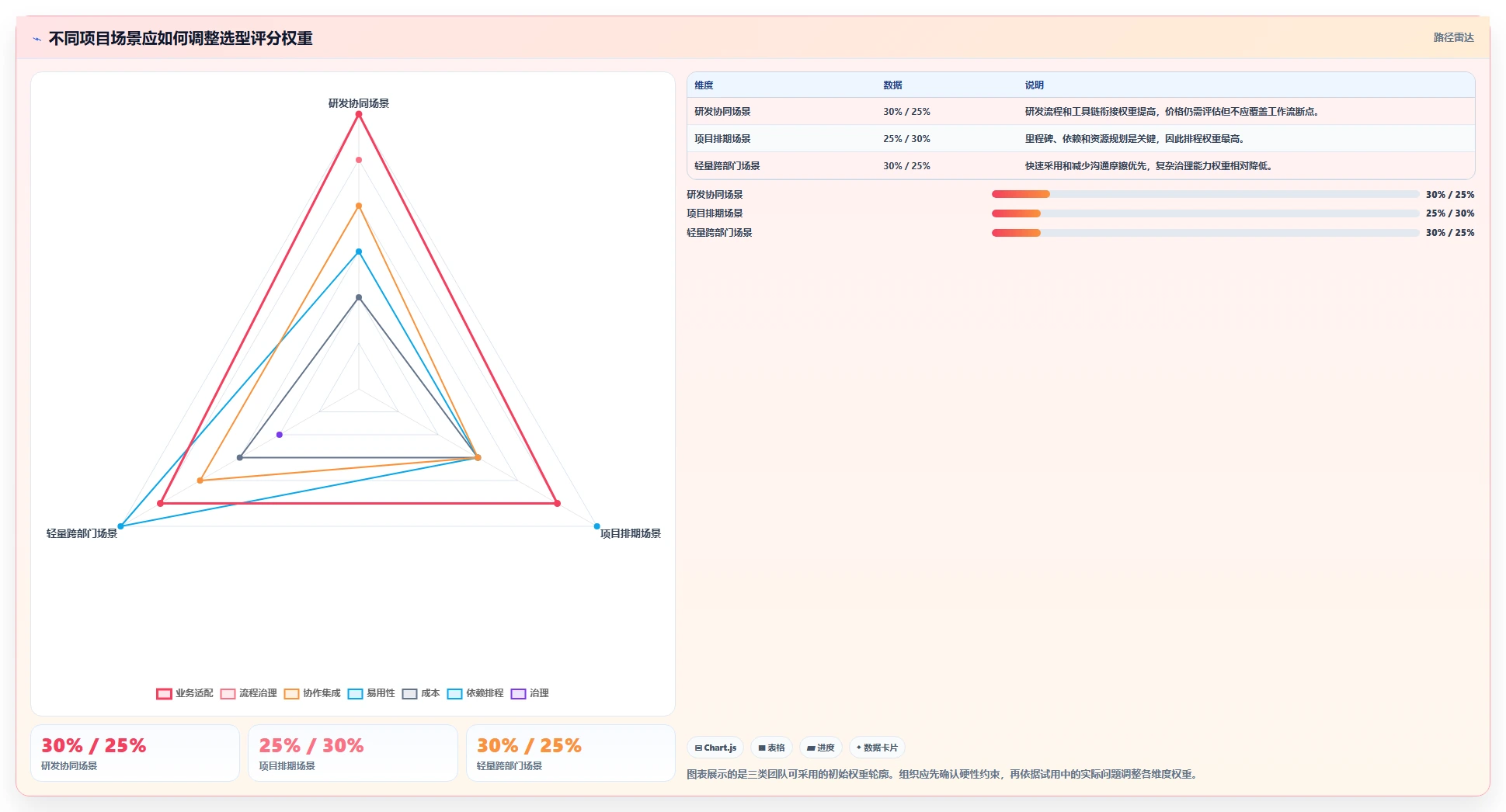This screenshot has height=812, width=1506.
Task: Click the 数据 table column header
Action: pyautogui.click(x=892, y=85)
